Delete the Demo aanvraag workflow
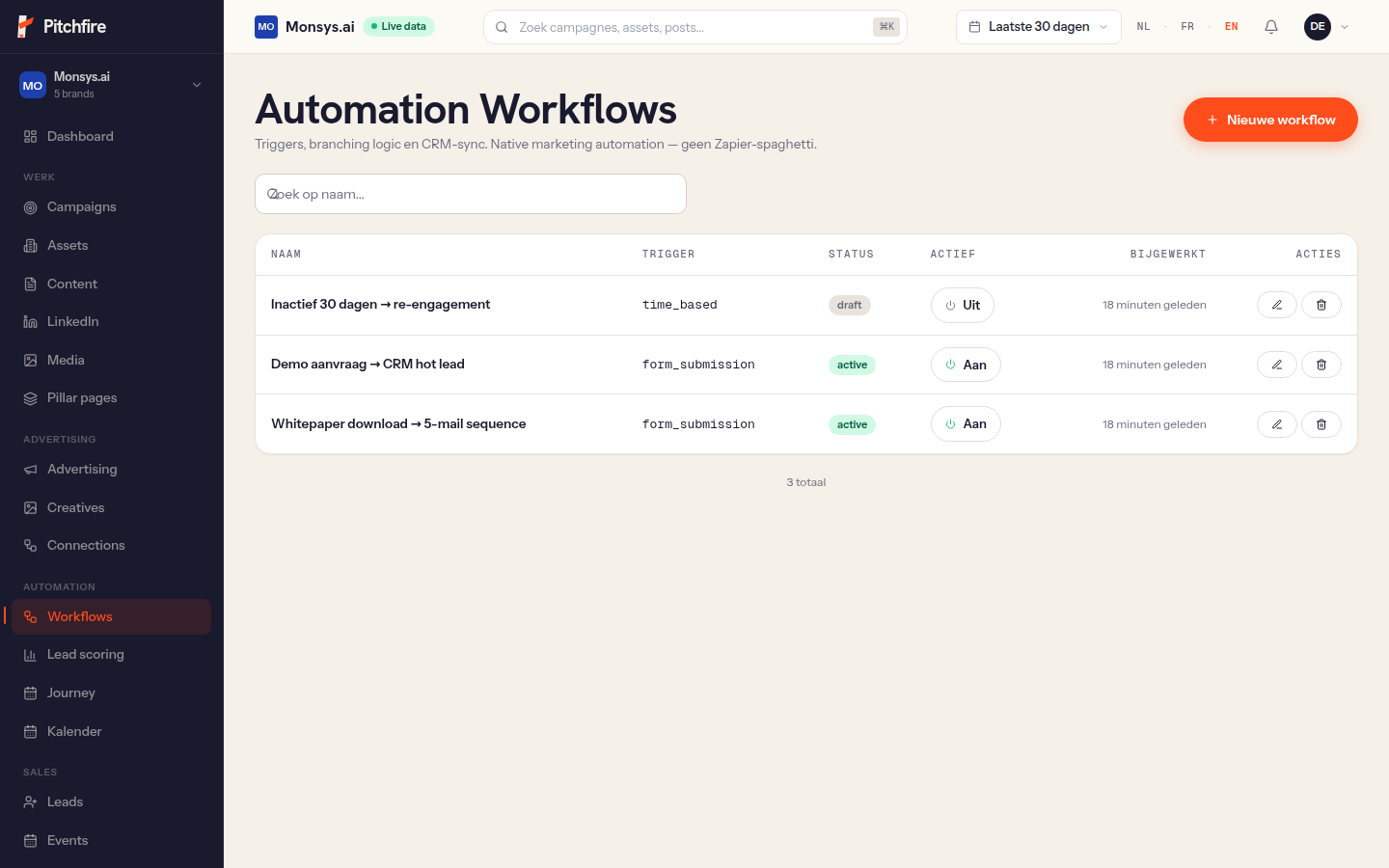Image resolution: width=1389 pixels, height=868 pixels. tap(1321, 365)
